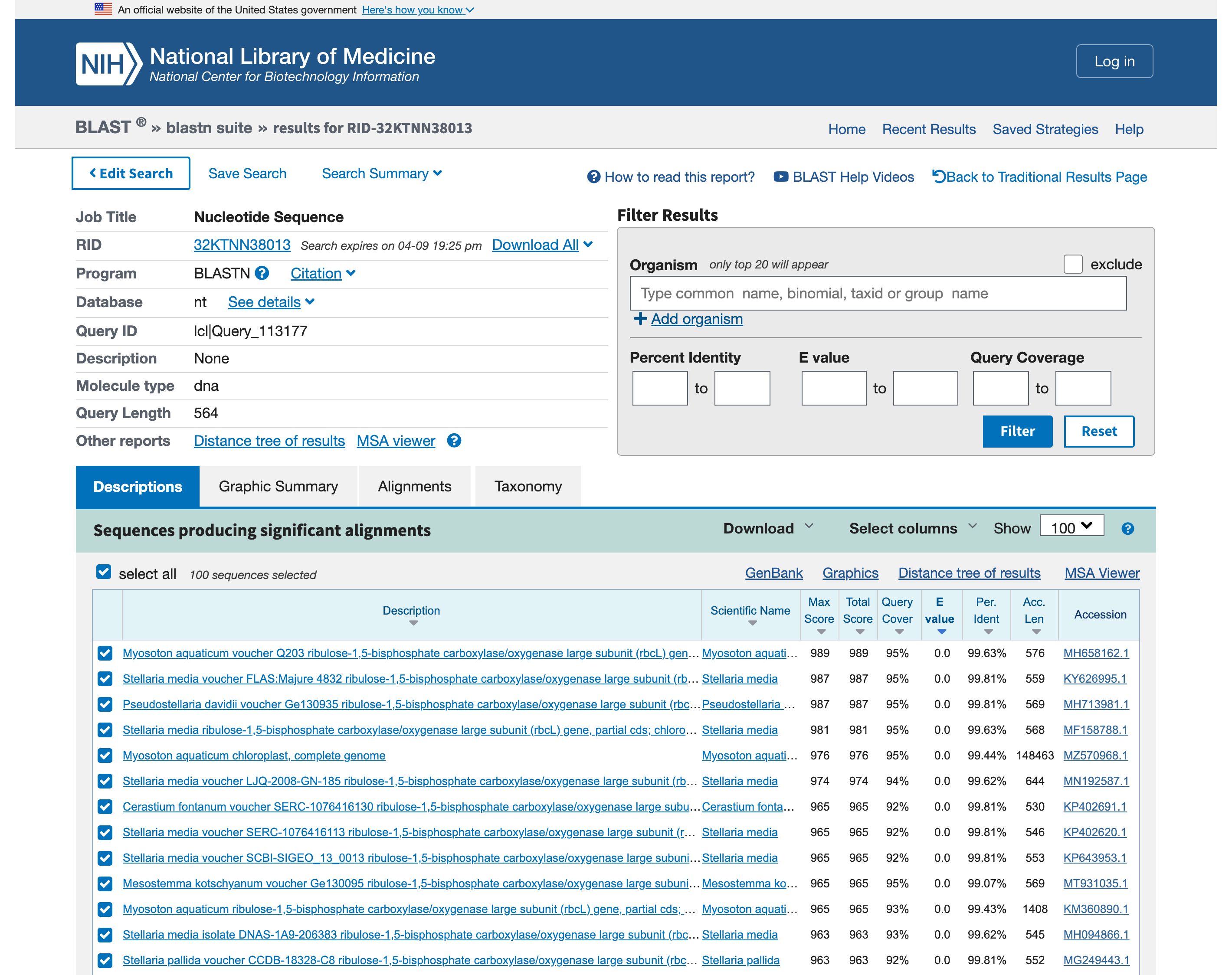
Task: Click question icon for How to read report
Action: point(594,177)
